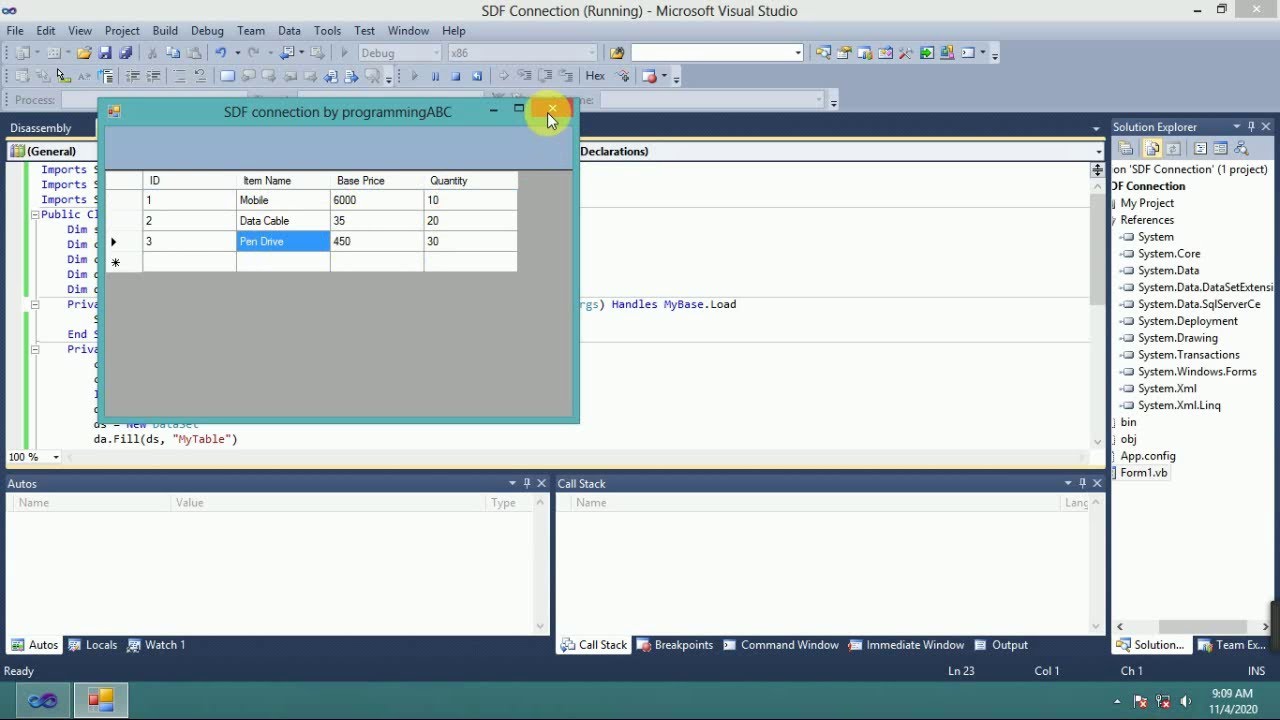The width and height of the screenshot is (1280, 720).
Task: Toggle Hex display button
Action: [595, 76]
